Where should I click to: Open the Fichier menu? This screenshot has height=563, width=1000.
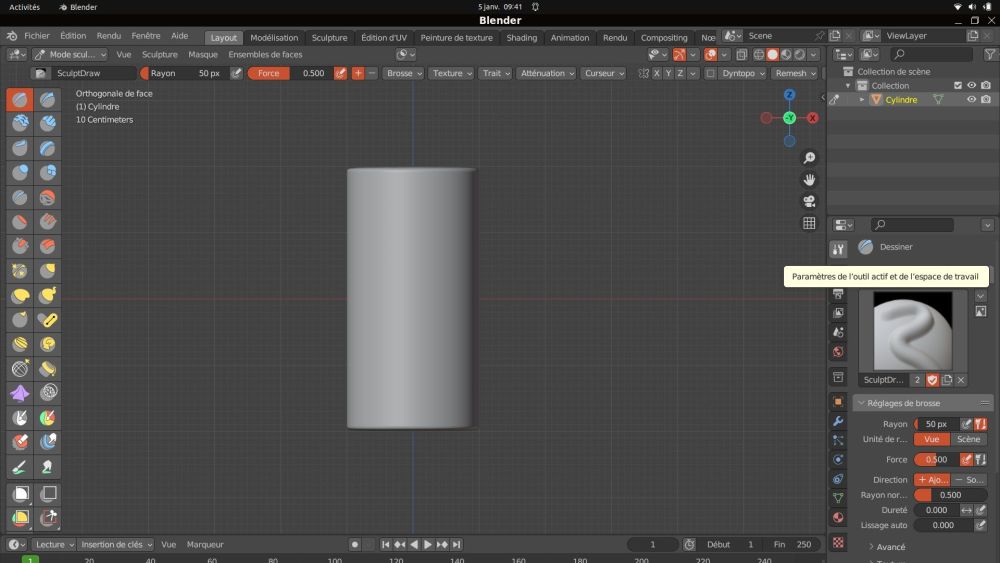click(x=37, y=36)
